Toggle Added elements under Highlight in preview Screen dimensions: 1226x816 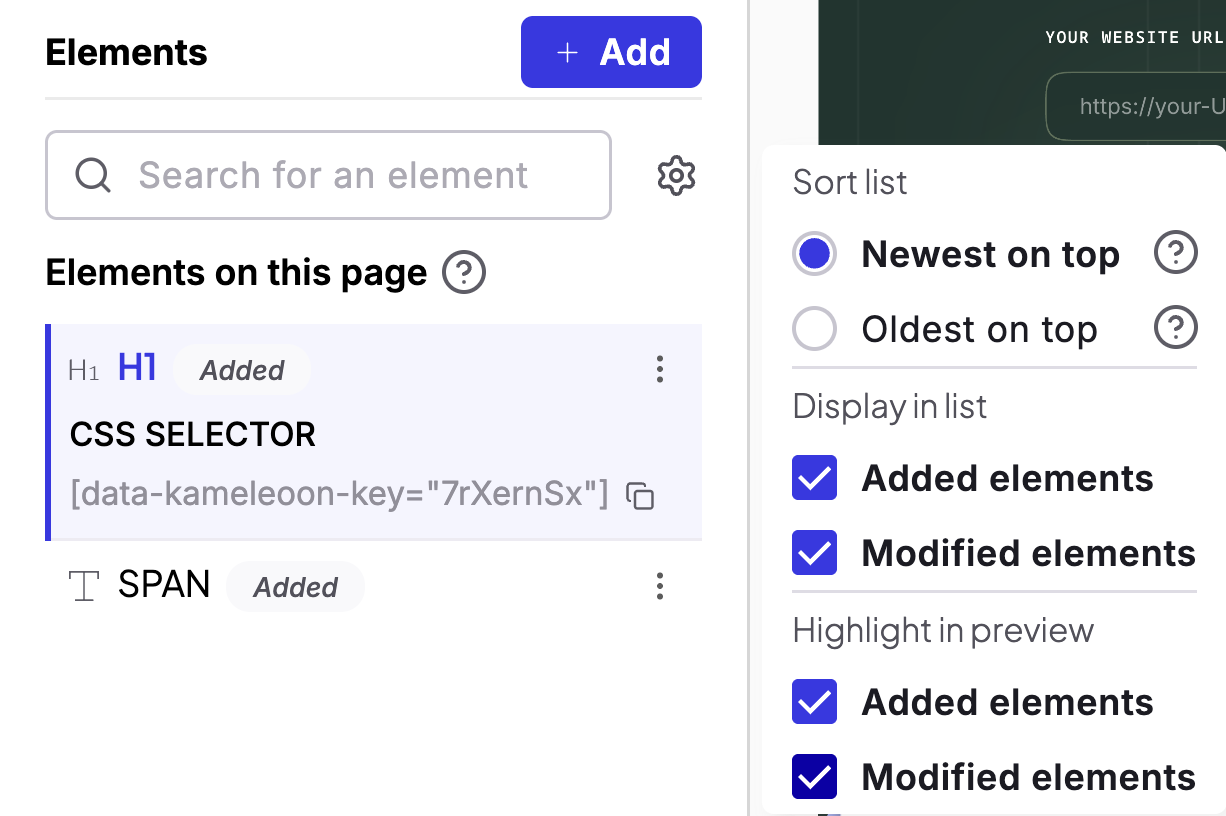pos(815,702)
